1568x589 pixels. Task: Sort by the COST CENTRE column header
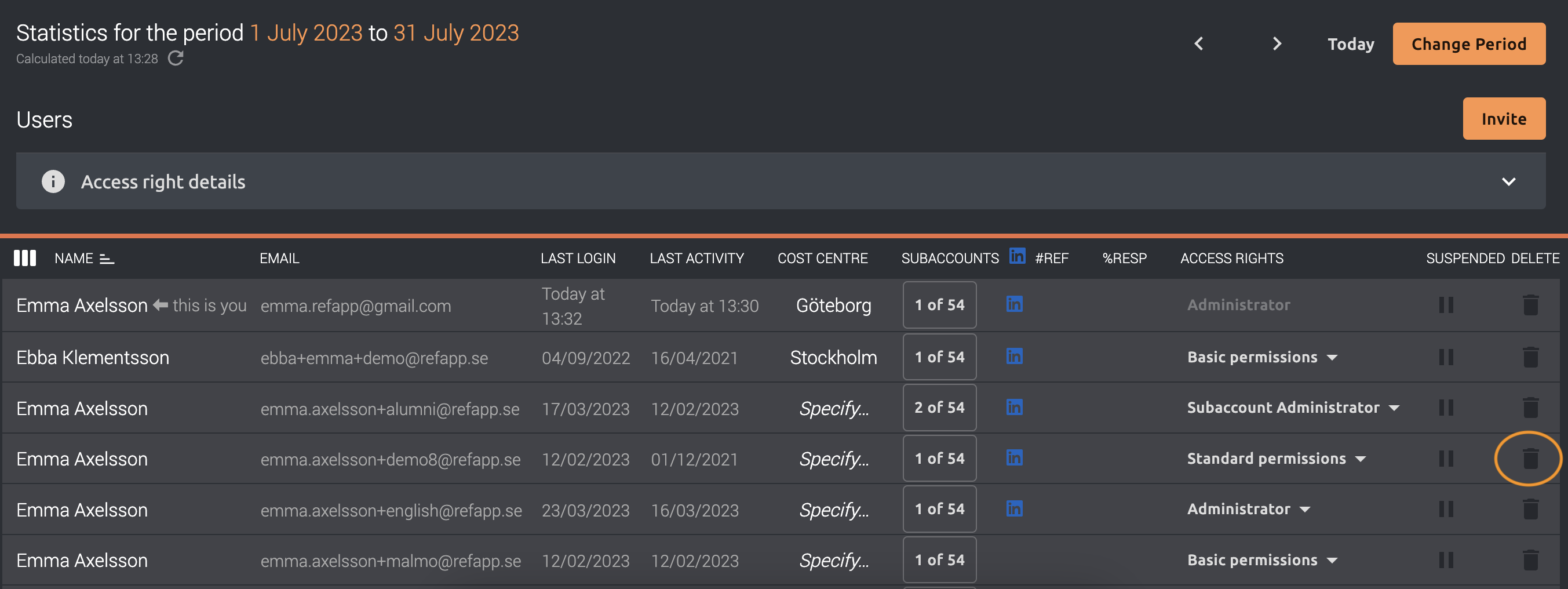[822, 258]
